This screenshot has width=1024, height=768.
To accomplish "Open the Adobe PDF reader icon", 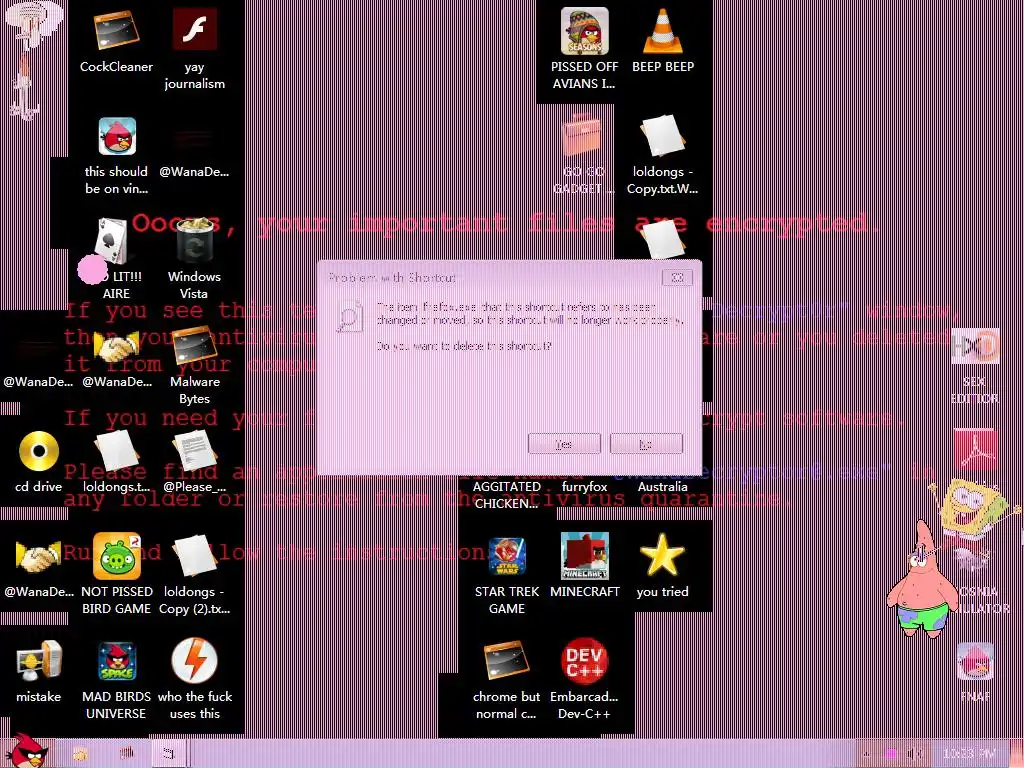I will 974,450.
